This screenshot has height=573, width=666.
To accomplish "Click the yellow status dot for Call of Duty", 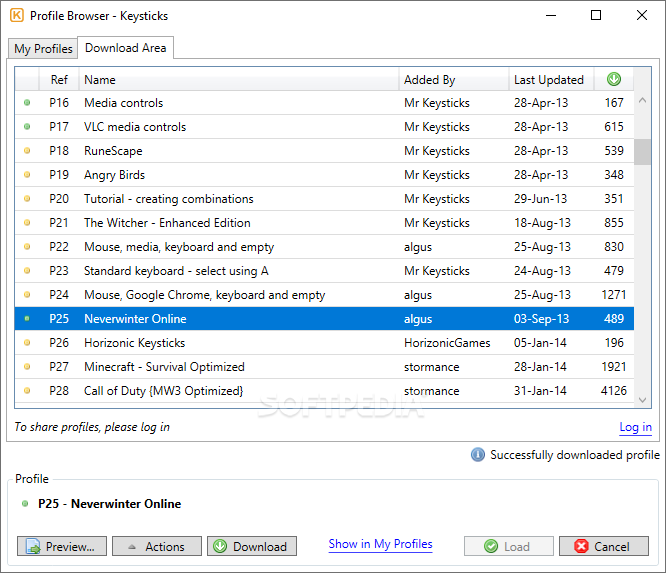I will tap(27, 390).
